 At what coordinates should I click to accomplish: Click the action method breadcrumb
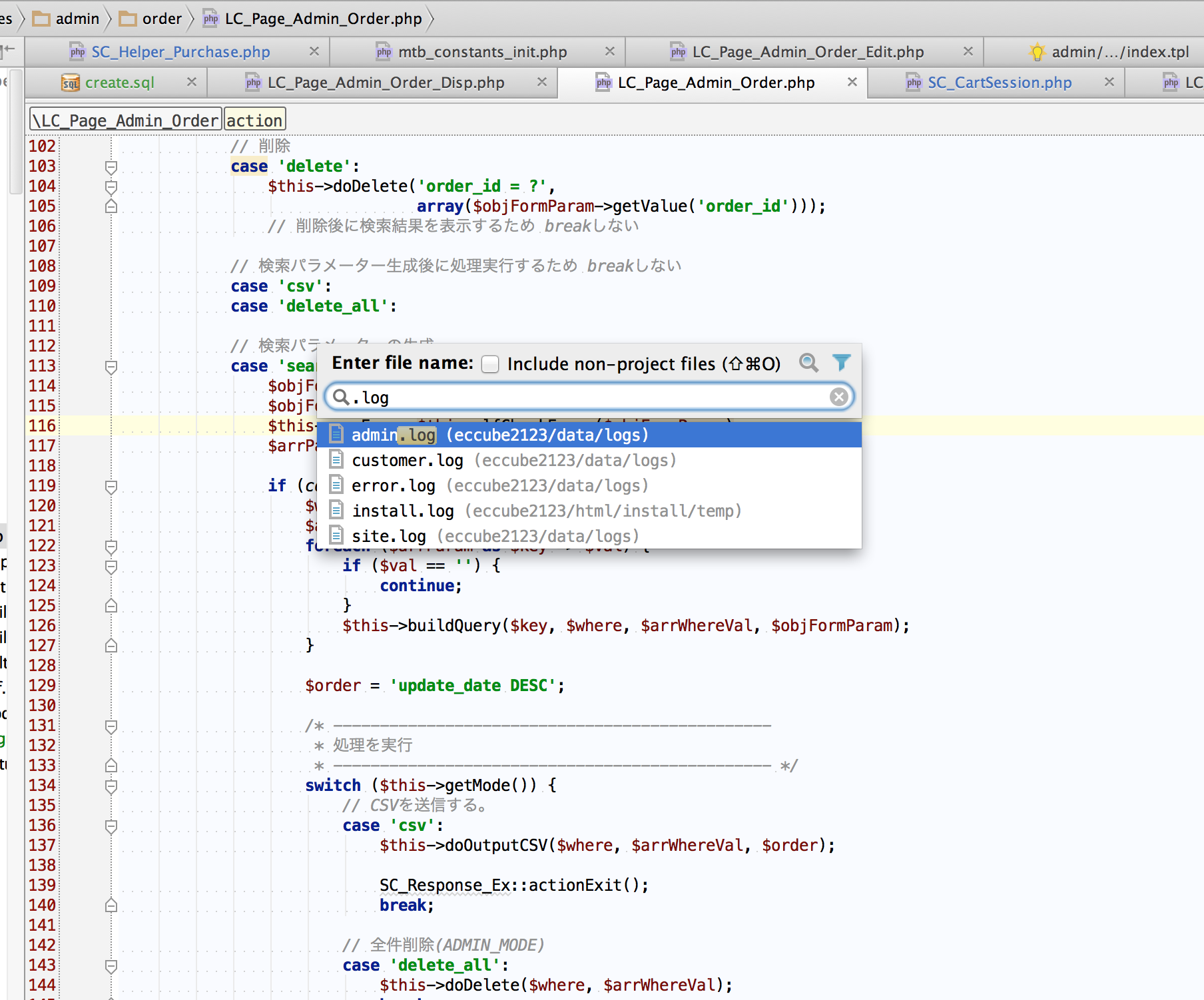[254, 121]
